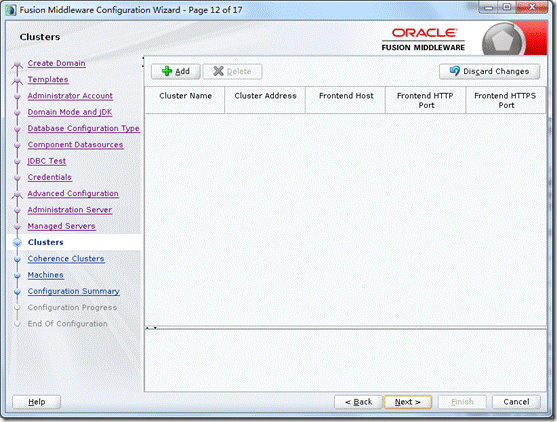
Task: Click the Machines step bullet marker
Action: pyautogui.click(x=17, y=275)
